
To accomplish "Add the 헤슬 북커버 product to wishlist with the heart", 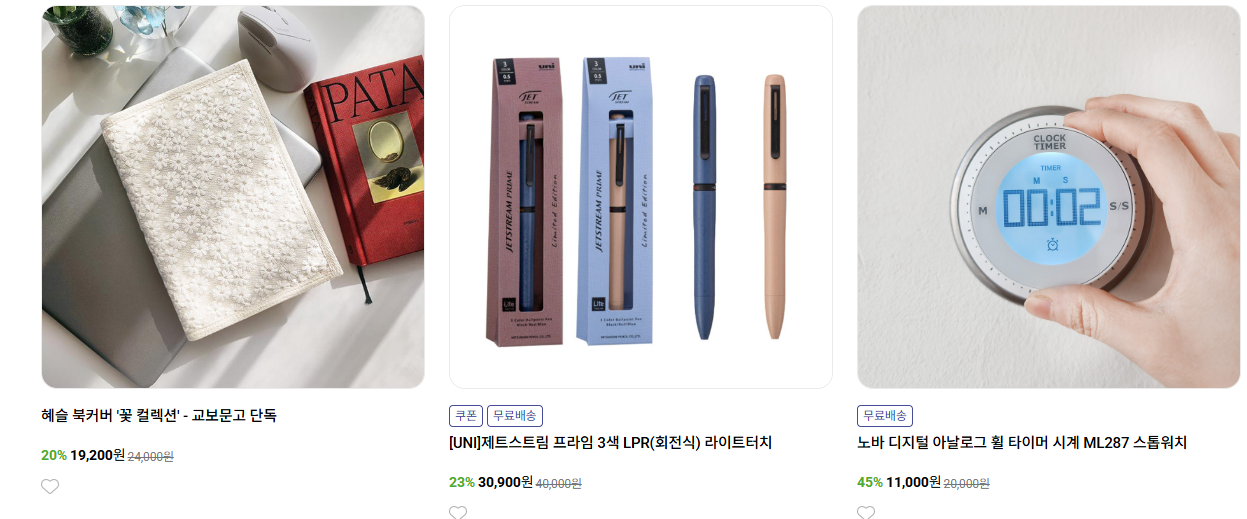I will tap(50, 486).
